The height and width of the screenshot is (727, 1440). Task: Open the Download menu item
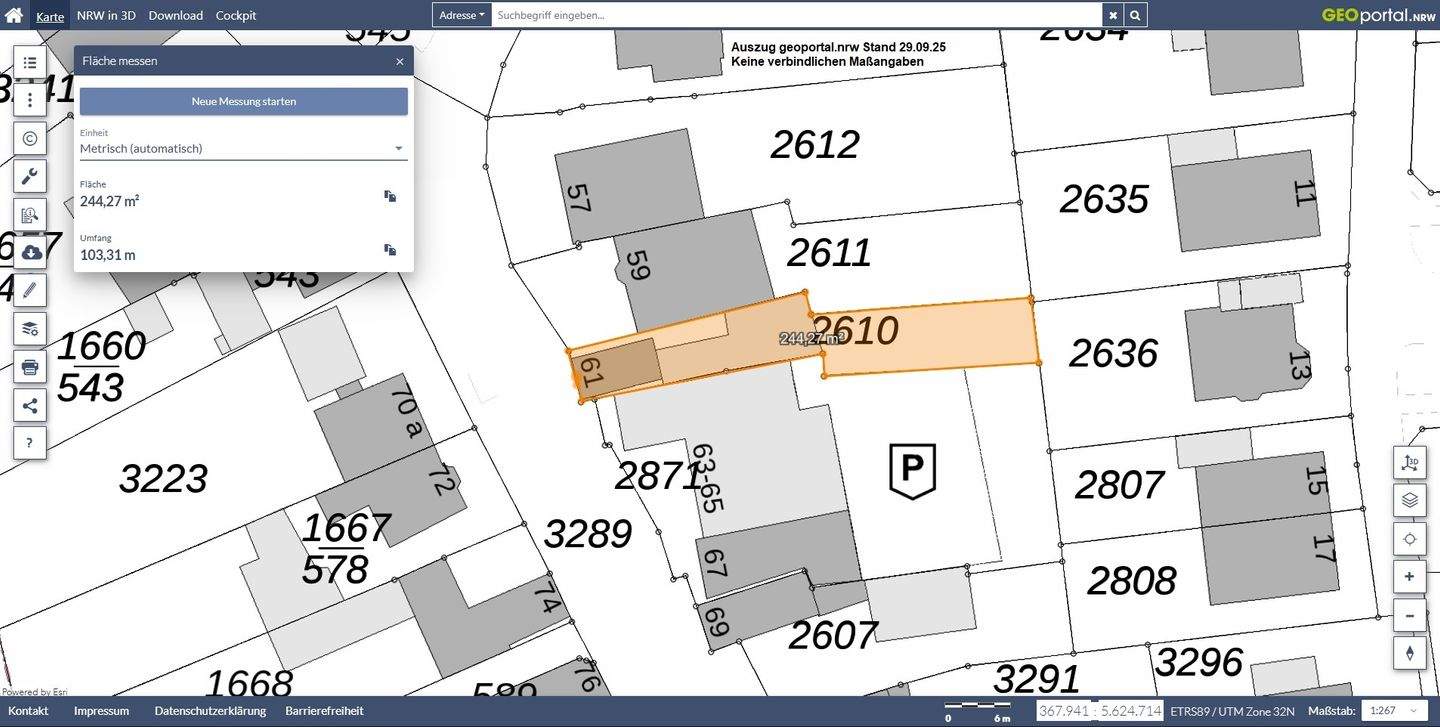tap(175, 15)
